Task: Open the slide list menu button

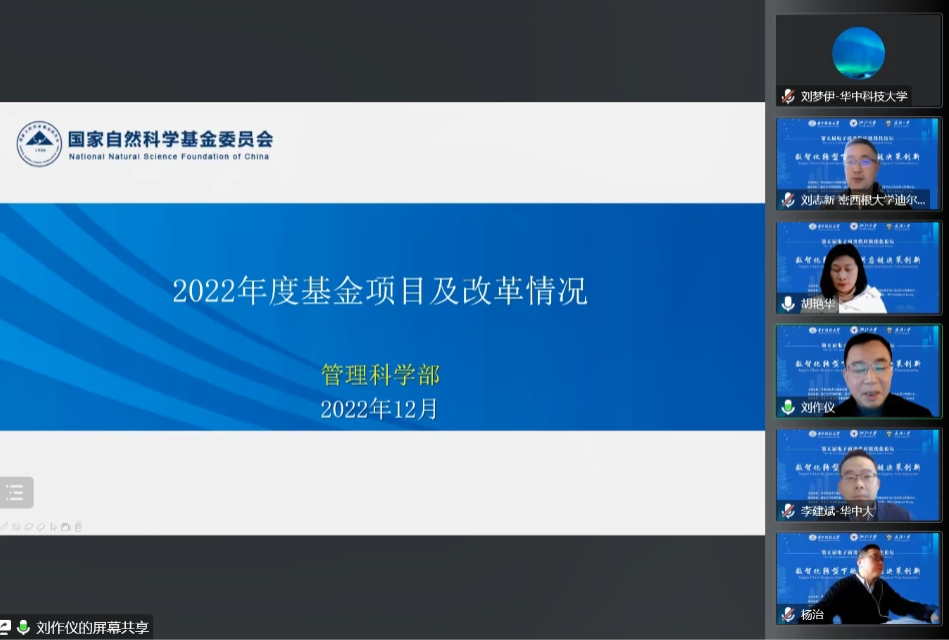Action: click(x=15, y=492)
